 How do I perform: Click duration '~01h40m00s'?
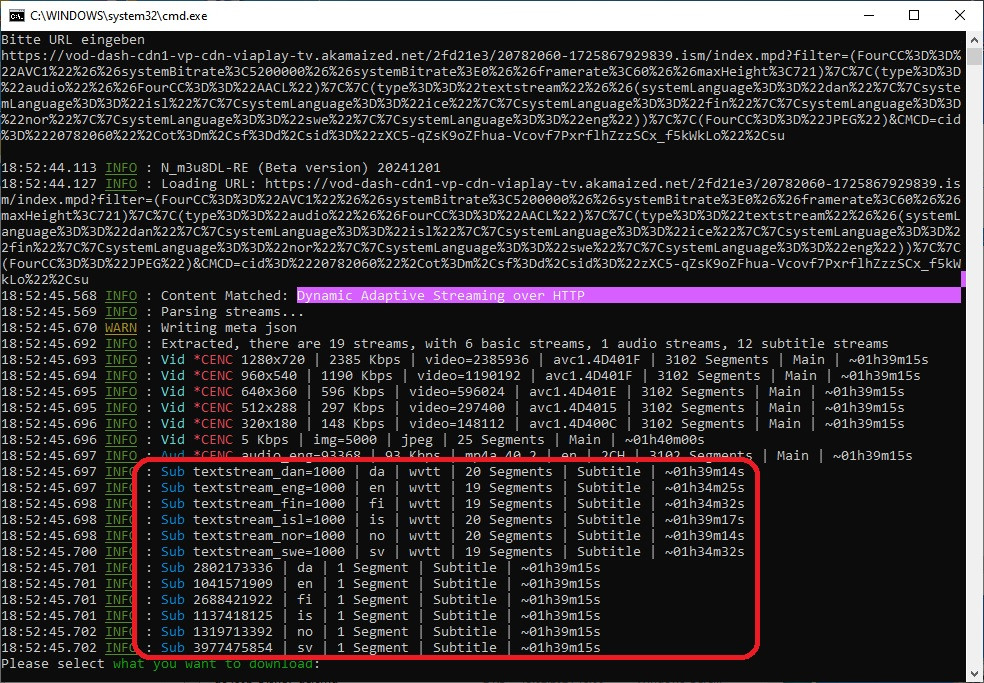point(665,439)
